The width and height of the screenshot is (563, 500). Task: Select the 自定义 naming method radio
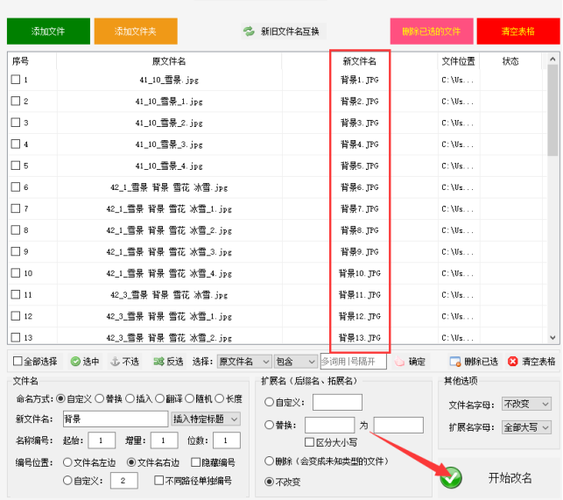pos(61,399)
